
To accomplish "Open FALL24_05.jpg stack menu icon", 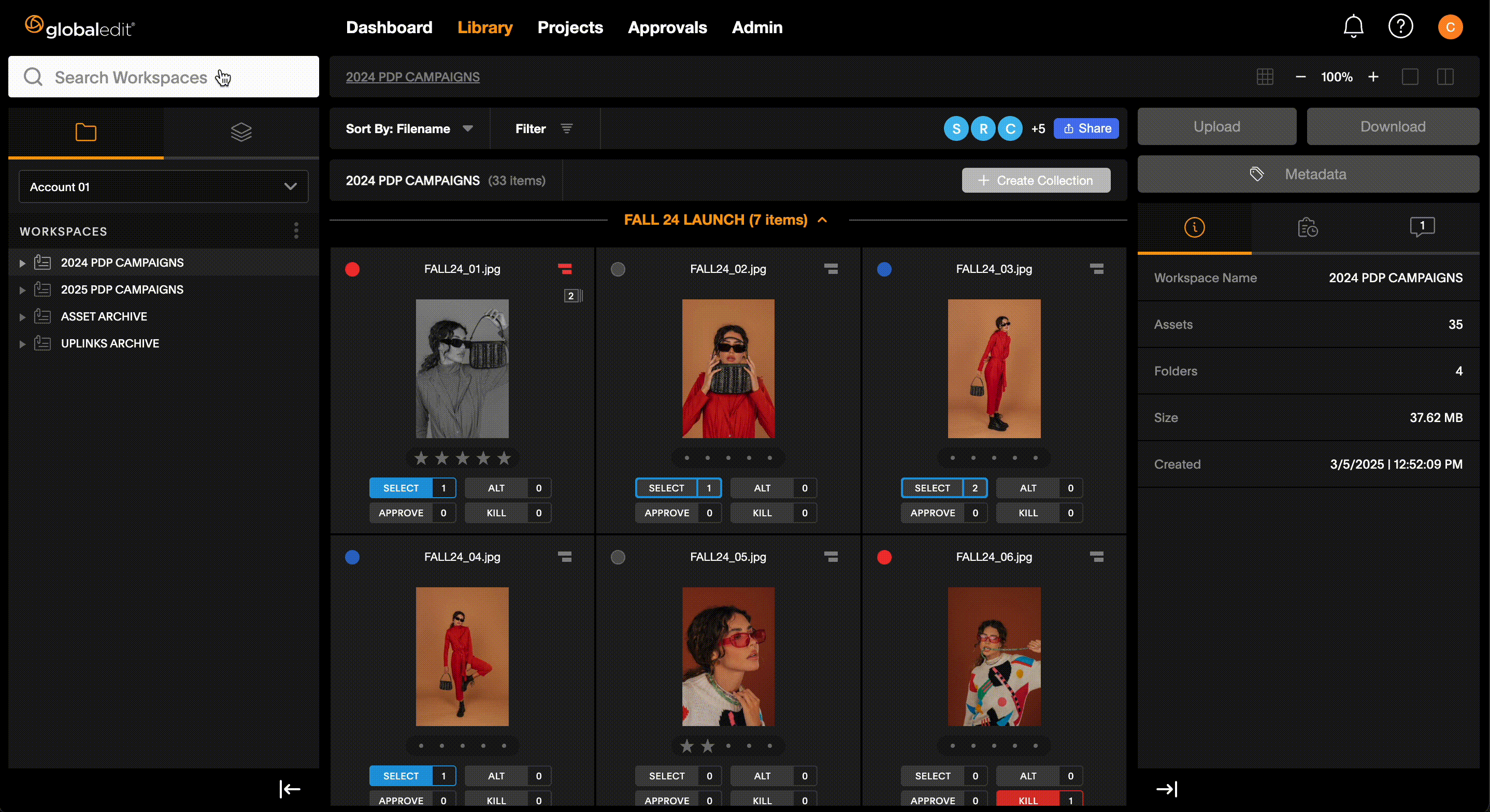I will [830, 557].
